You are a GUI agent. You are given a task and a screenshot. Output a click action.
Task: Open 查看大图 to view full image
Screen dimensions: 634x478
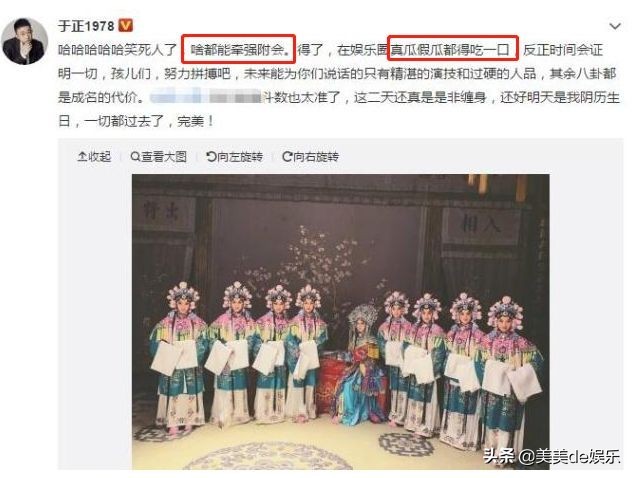click(158, 157)
